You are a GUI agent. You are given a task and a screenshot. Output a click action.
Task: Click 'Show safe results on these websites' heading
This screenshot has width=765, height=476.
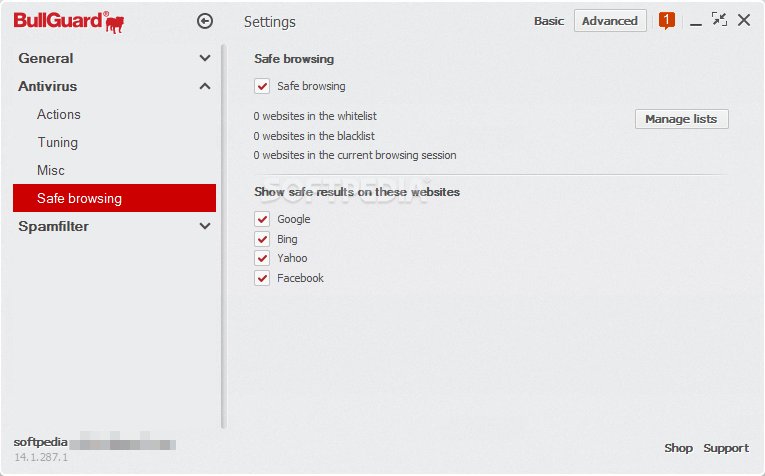point(357,192)
